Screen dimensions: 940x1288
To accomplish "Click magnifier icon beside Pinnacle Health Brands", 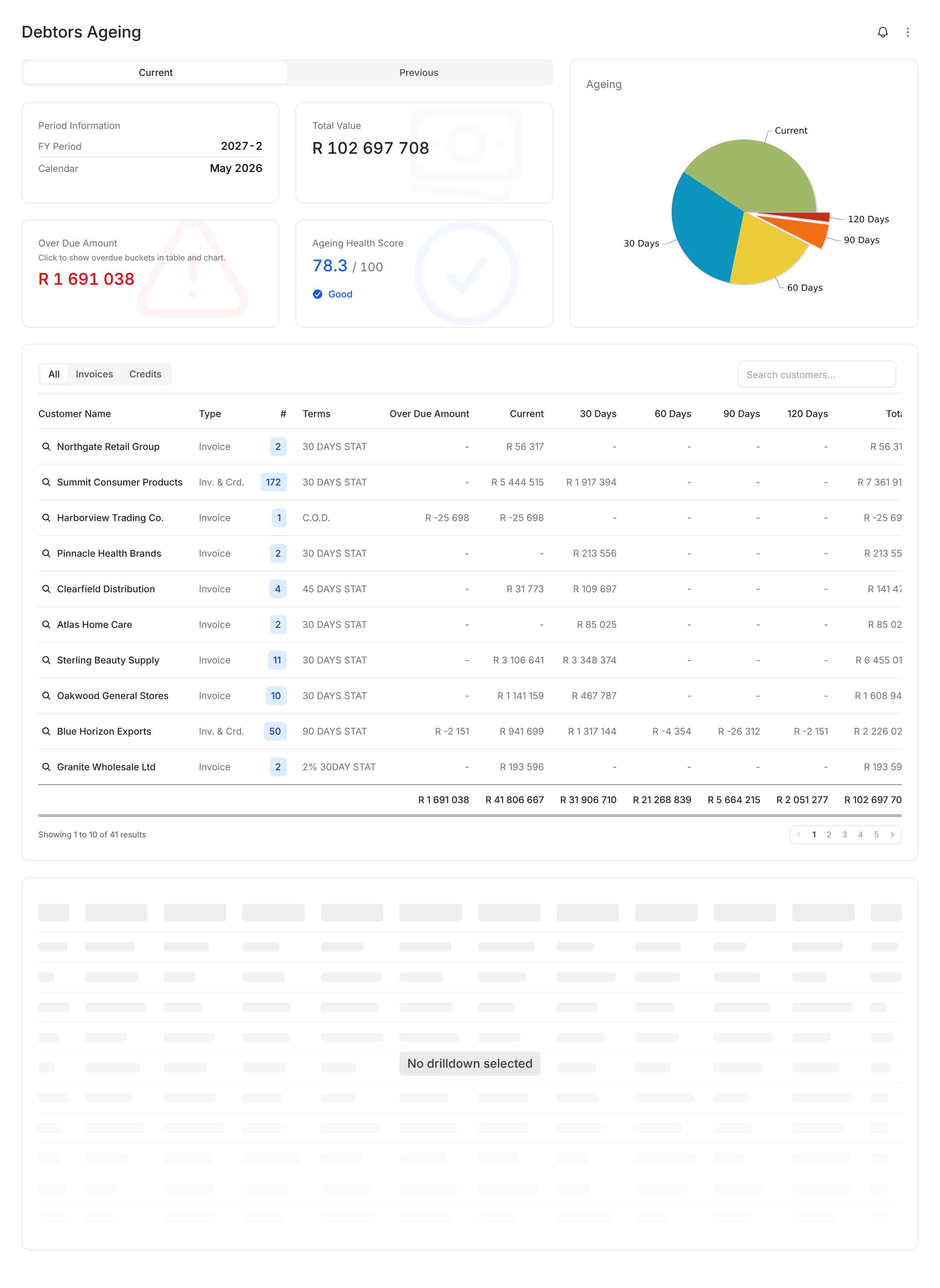I will [x=46, y=553].
